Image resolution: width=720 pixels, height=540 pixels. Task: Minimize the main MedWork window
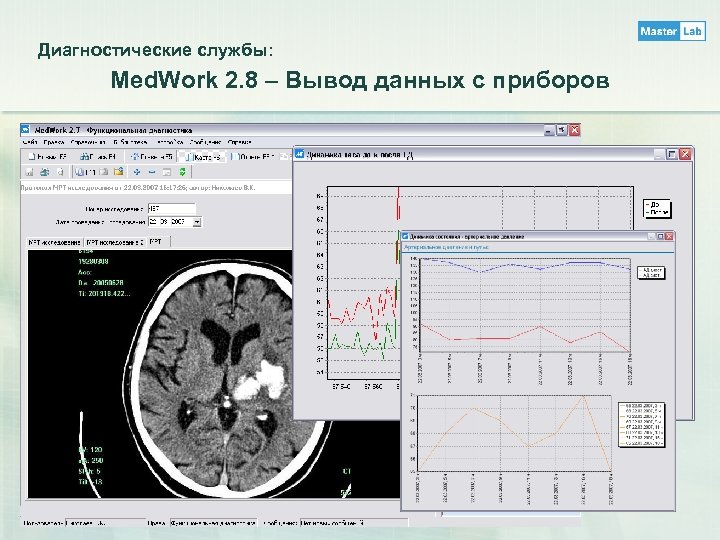point(549,130)
